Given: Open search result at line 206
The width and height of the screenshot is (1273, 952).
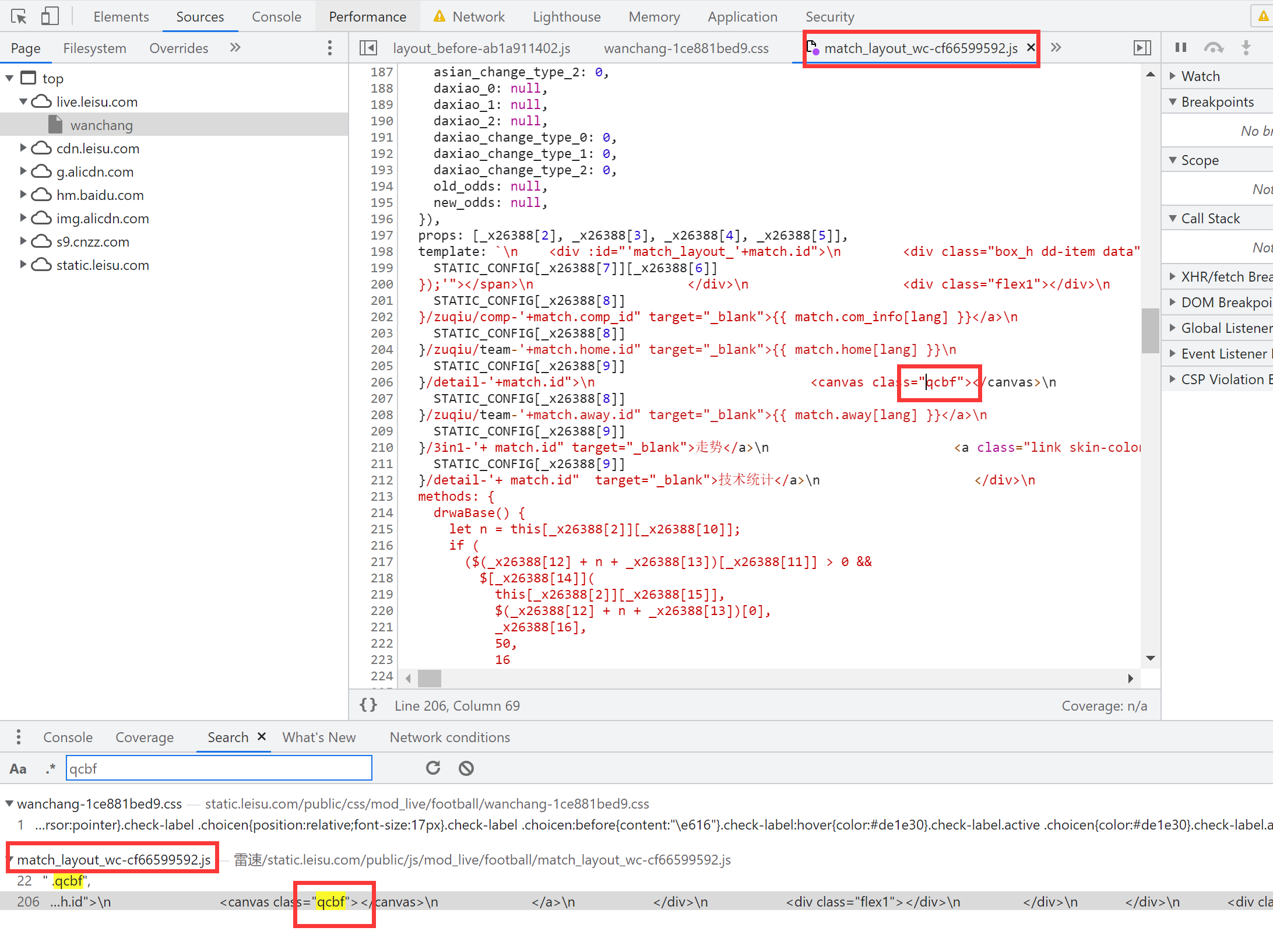Looking at the screenshot, I should click(x=636, y=901).
